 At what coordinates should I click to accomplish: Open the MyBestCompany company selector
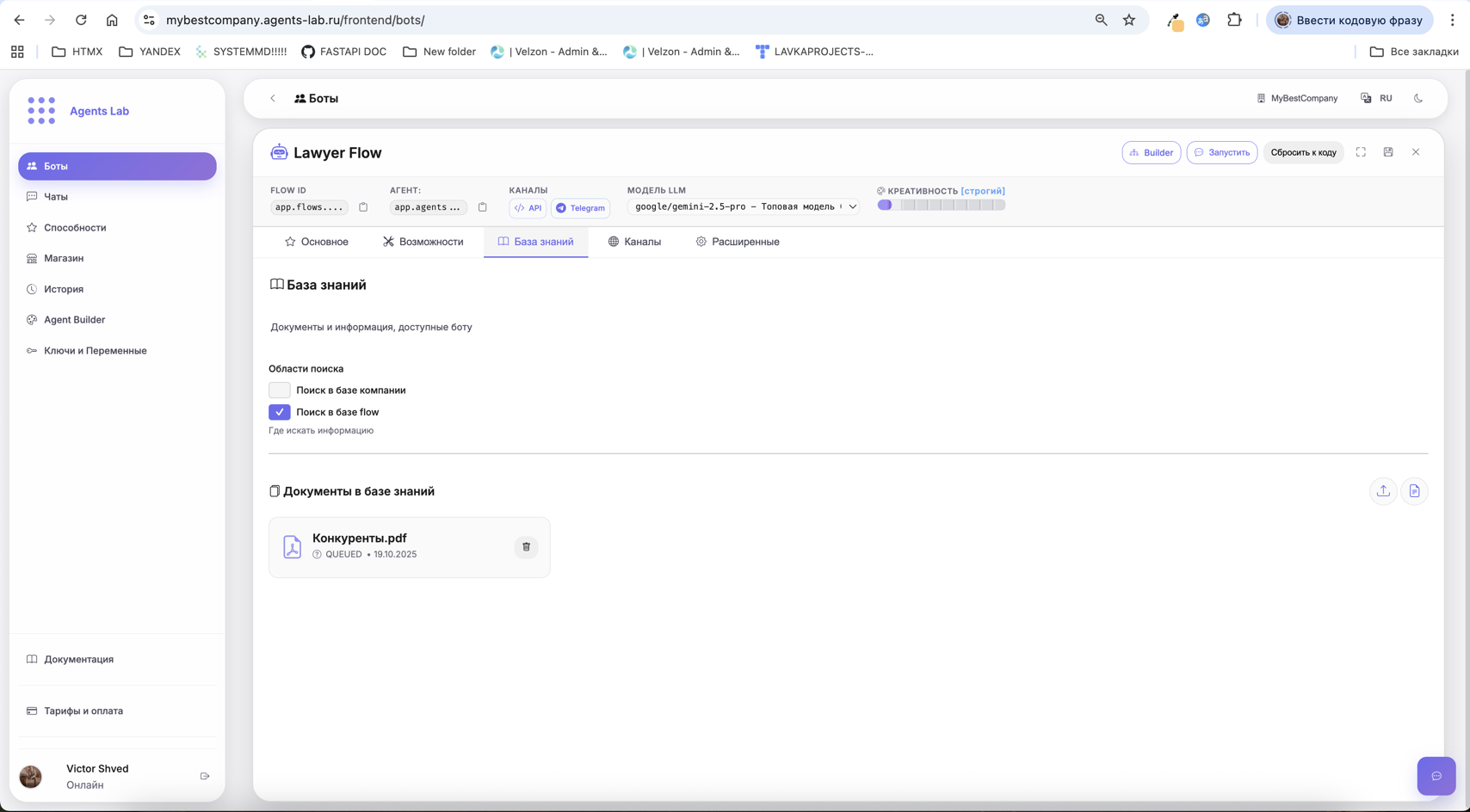point(1297,98)
